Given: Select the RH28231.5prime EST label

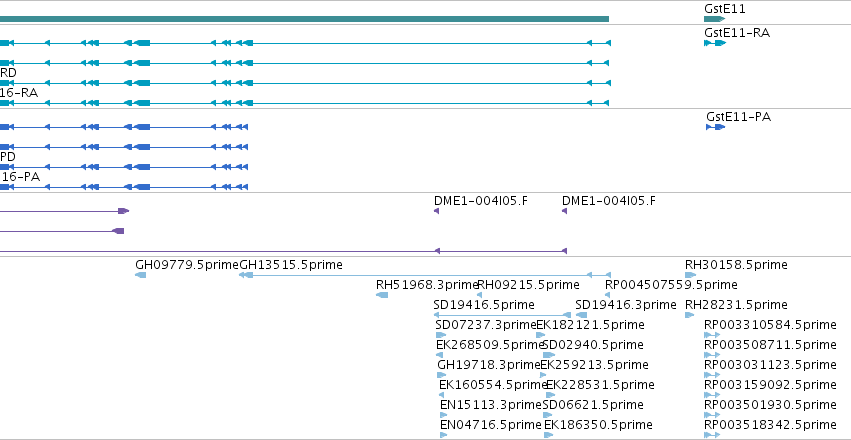Looking at the screenshot, I should (736, 305).
